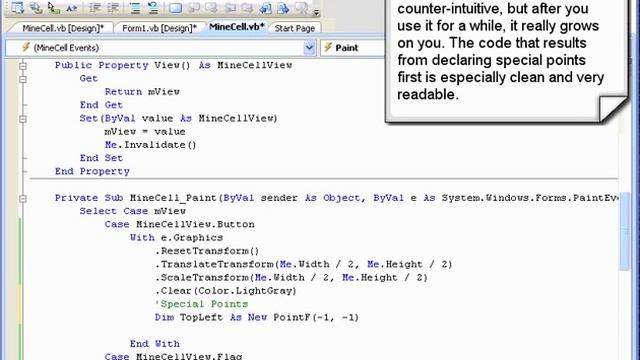Click the 'Return mView' line

coord(142,92)
